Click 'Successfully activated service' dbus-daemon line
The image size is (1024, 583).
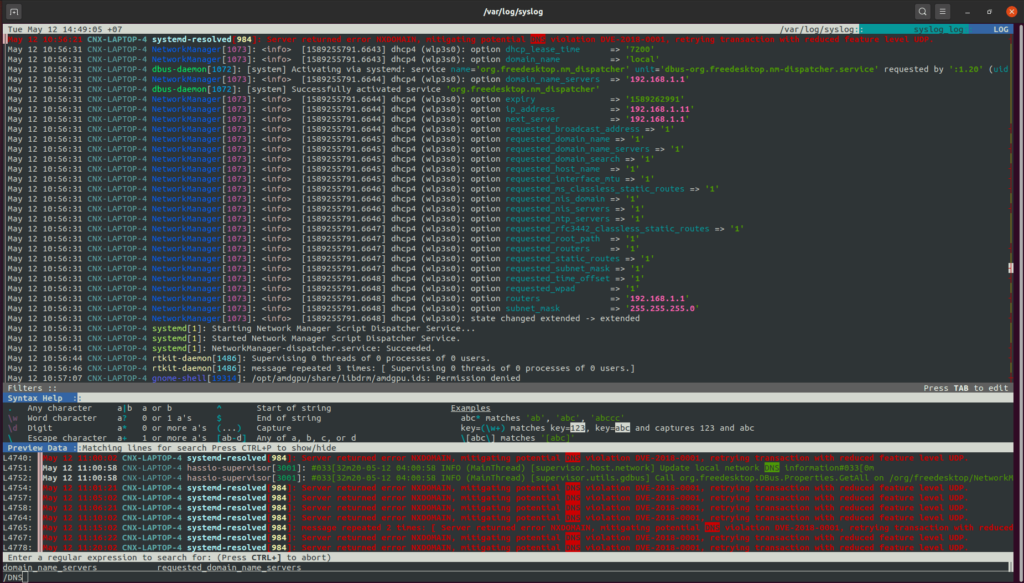coord(303,89)
